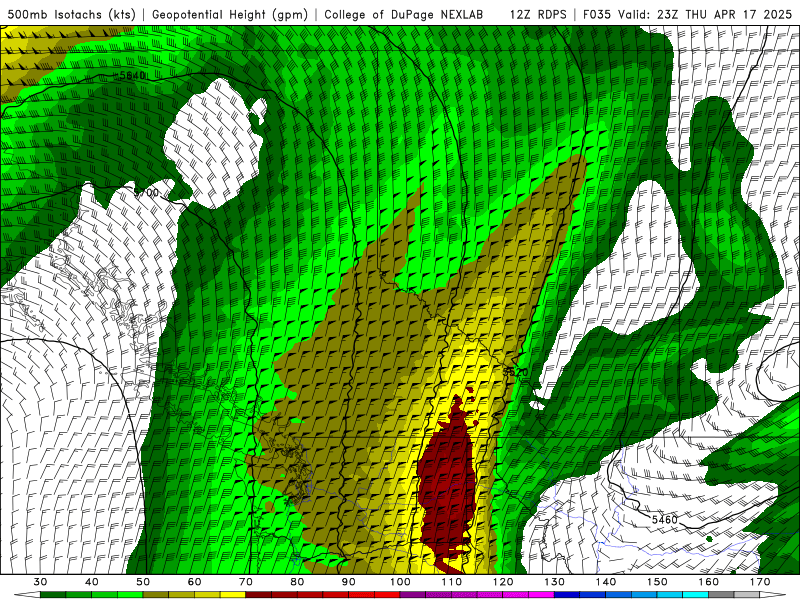Click the 'Geopotential Height (gpm)' title text

click(x=230, y=14)
